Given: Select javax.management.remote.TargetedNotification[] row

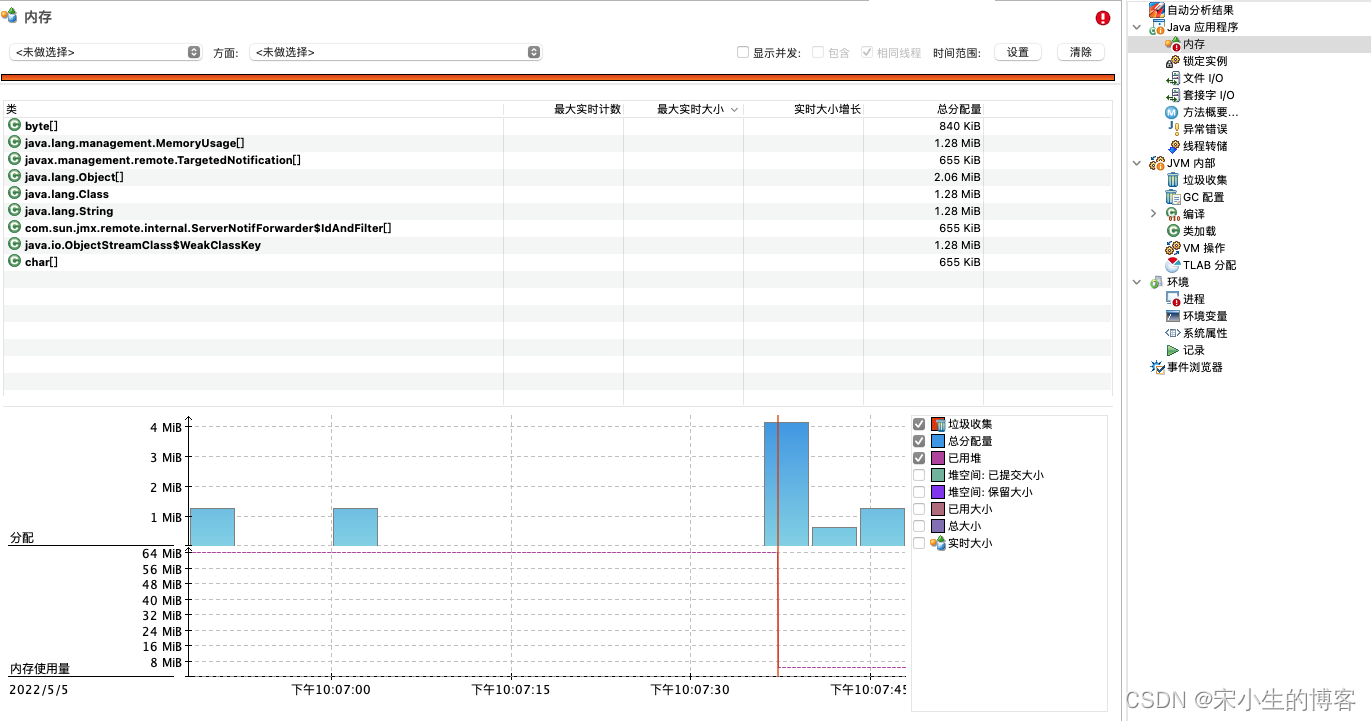Looking at the screenshot, I should coord(558,160).
